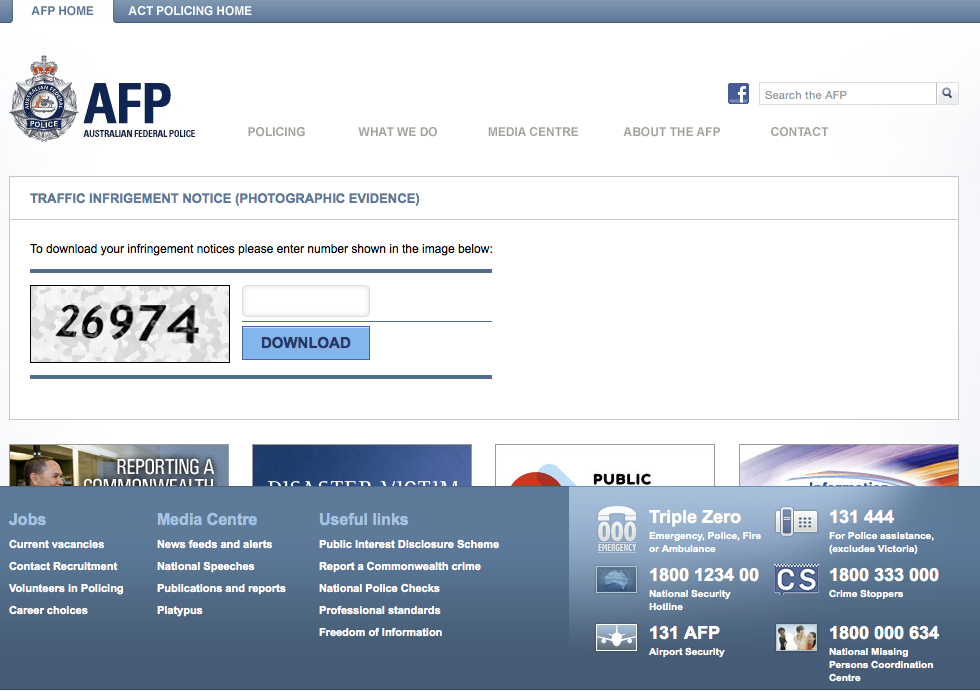Click the 26974 captcha image
This screenshot has width=980, height=691.
point(130,324)
